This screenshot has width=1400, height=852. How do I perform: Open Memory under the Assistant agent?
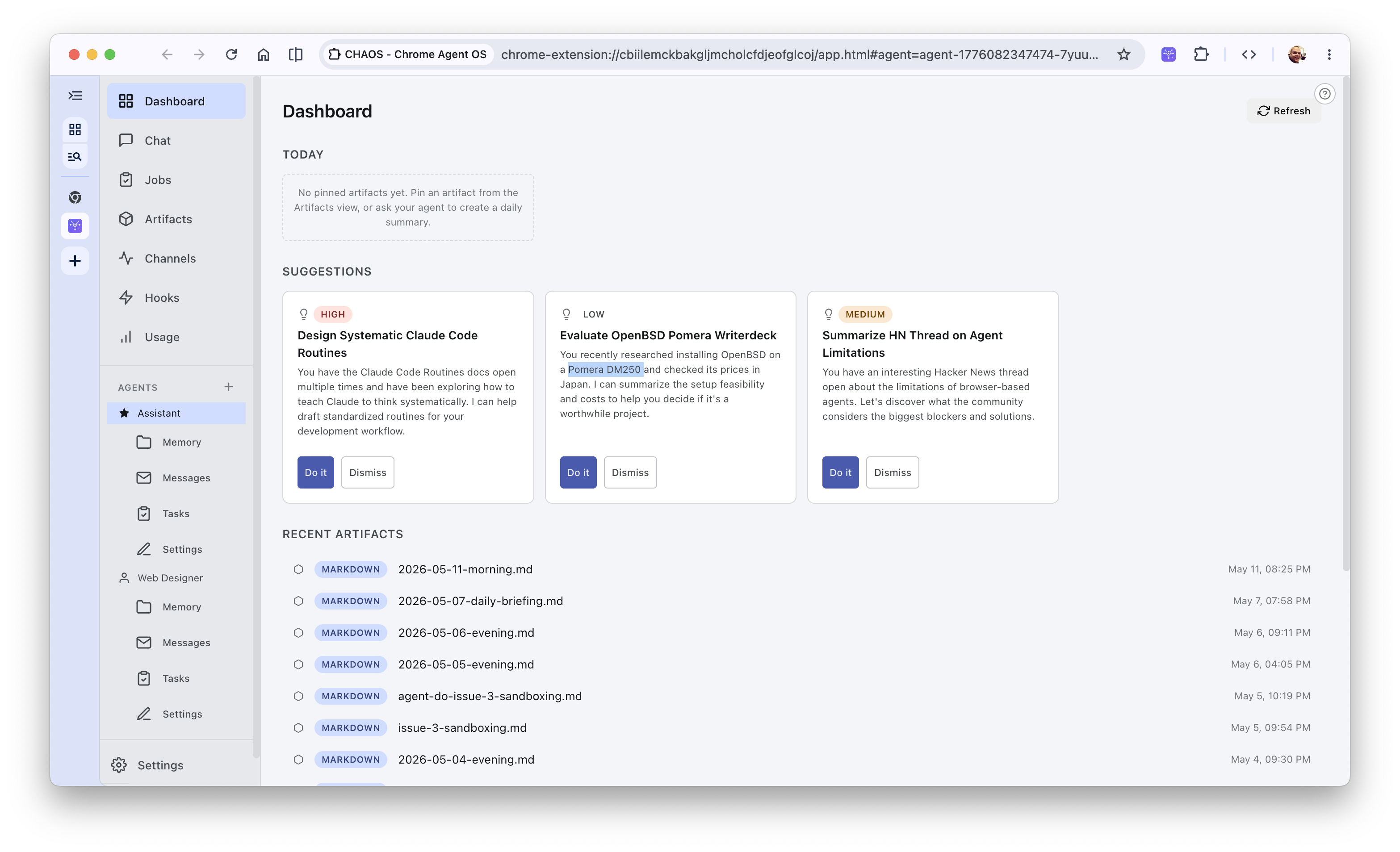click(182, 442)
